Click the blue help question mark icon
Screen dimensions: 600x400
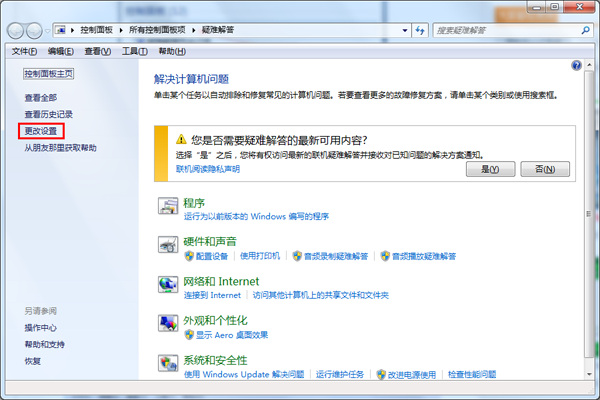tap(576, 65)
